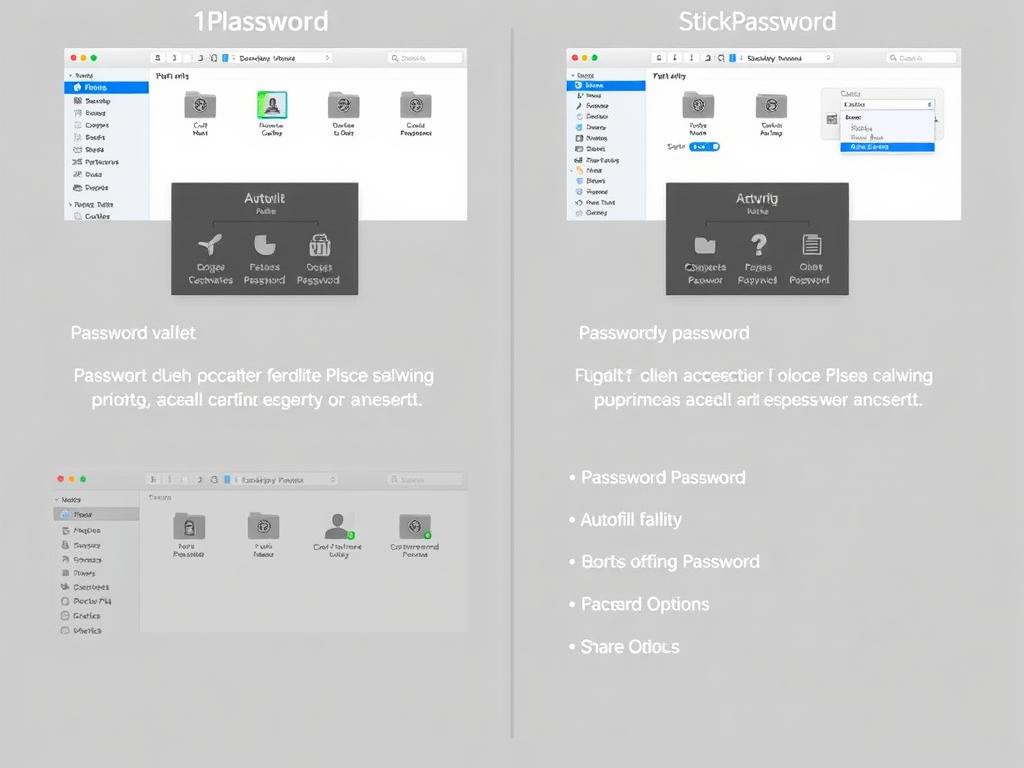Image resolution: width=1024 pixels, height=768 pixels.
Task: Select highlighted blue sidebar row in 1Password window
Action: pyautogui.click(x=106, y=88)
